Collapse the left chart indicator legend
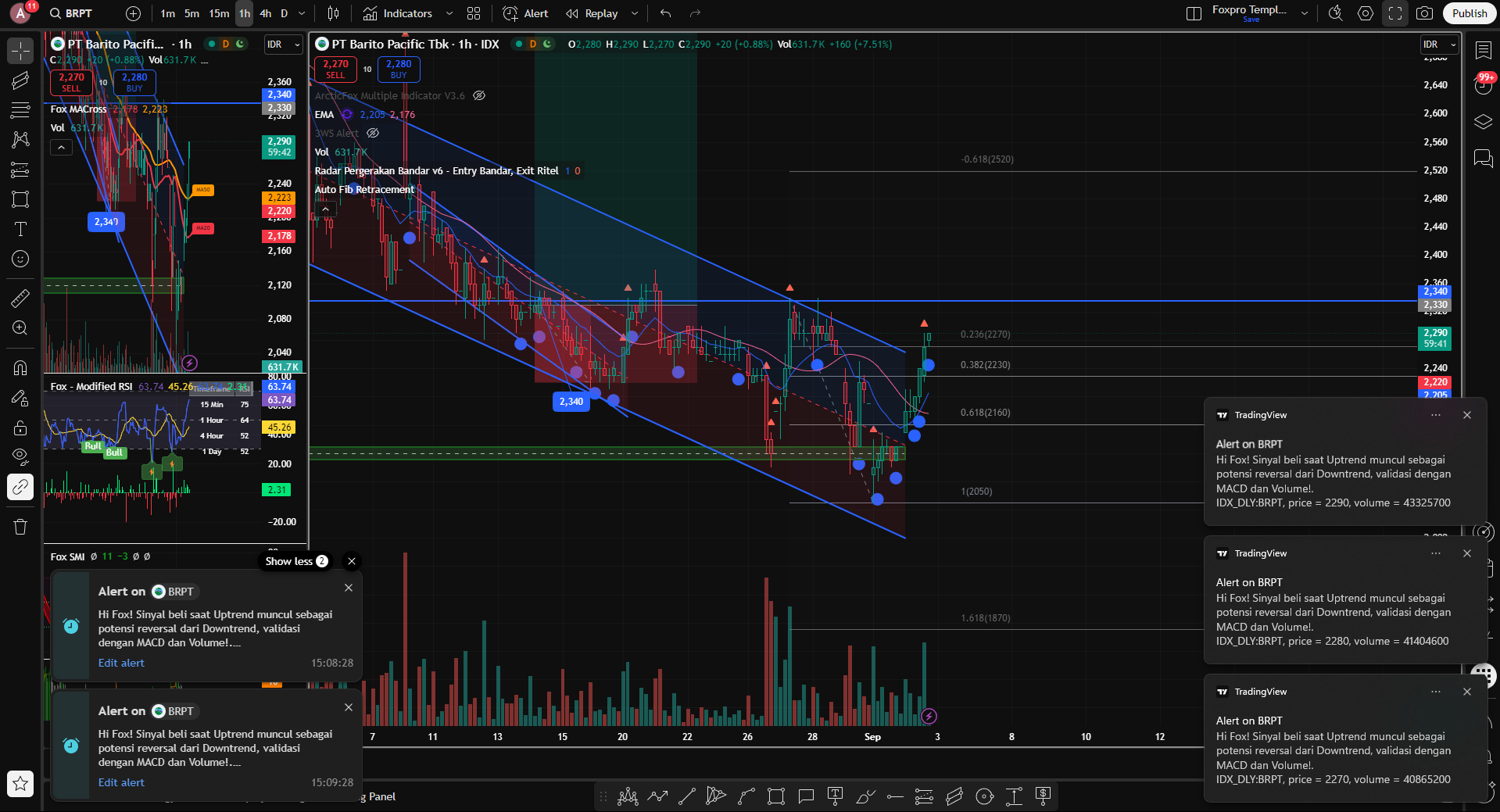This screenshot has width=1500, height=812. tap(61, 147)
